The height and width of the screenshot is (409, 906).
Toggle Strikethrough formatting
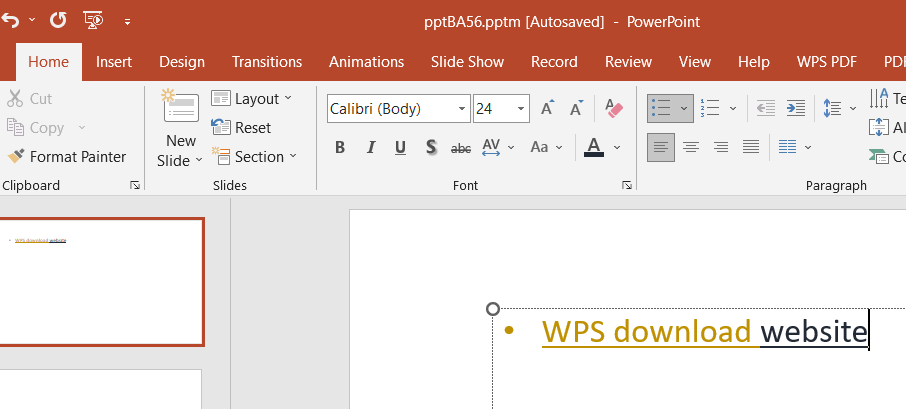click(x=461, y=148)
